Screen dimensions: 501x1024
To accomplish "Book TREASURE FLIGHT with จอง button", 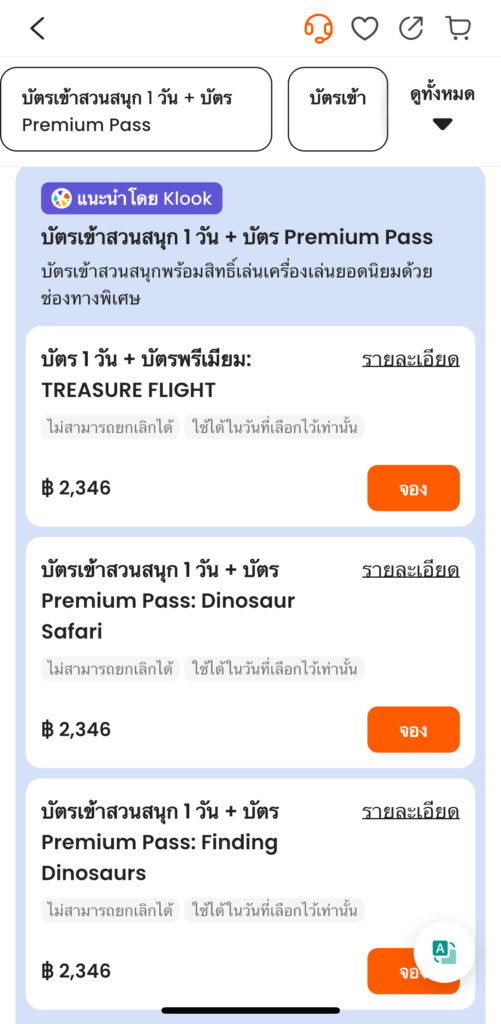I will point(413,488).
